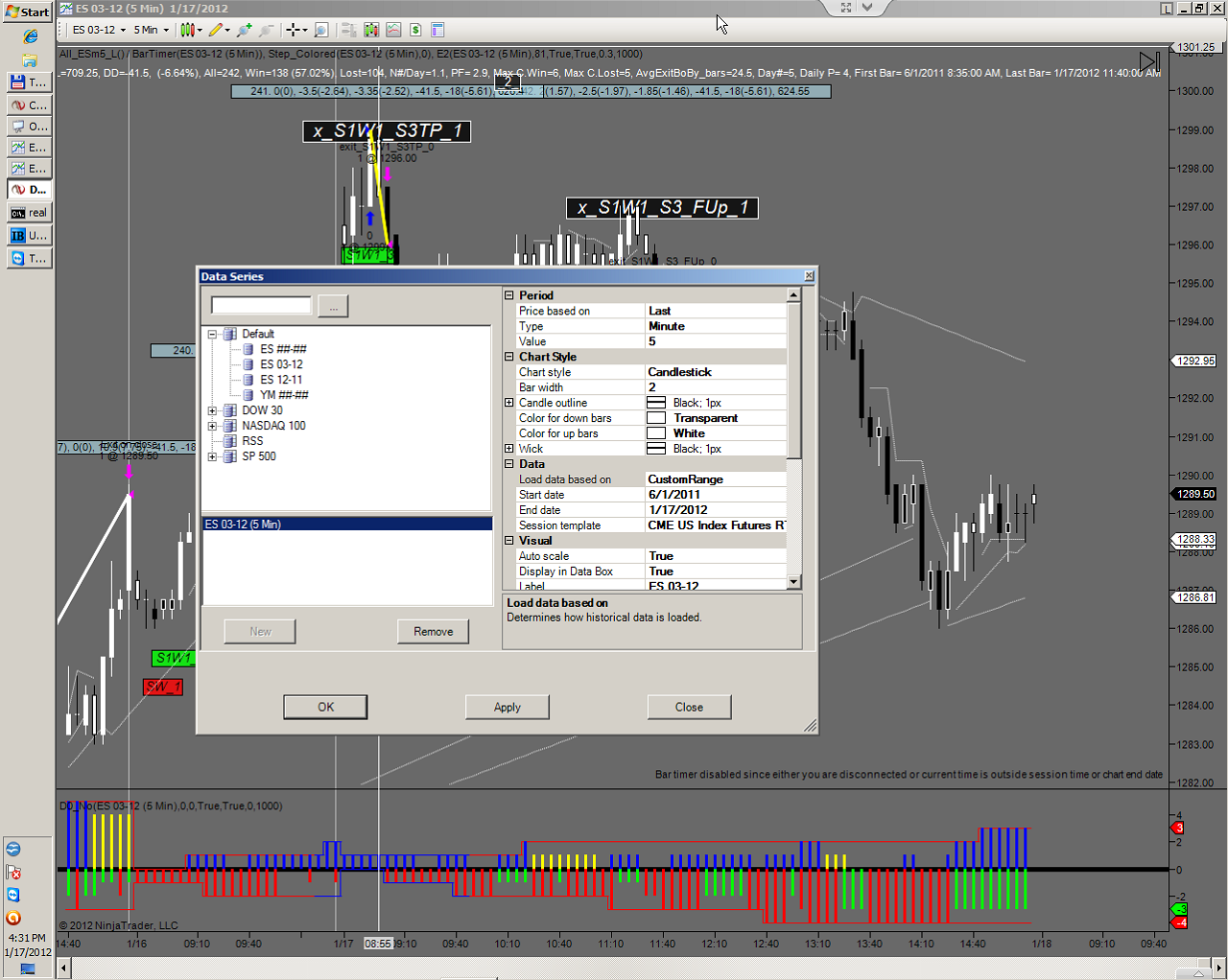Click the Session template value field
Viewport: 1228px width, 980px height.
(x=716, y=525)
